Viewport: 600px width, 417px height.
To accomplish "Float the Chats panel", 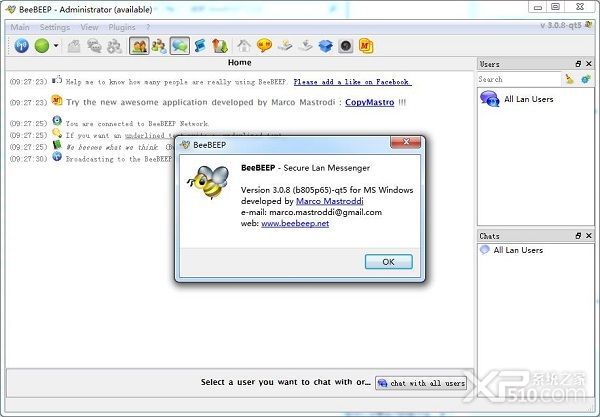I will click(x=578, y=236).
